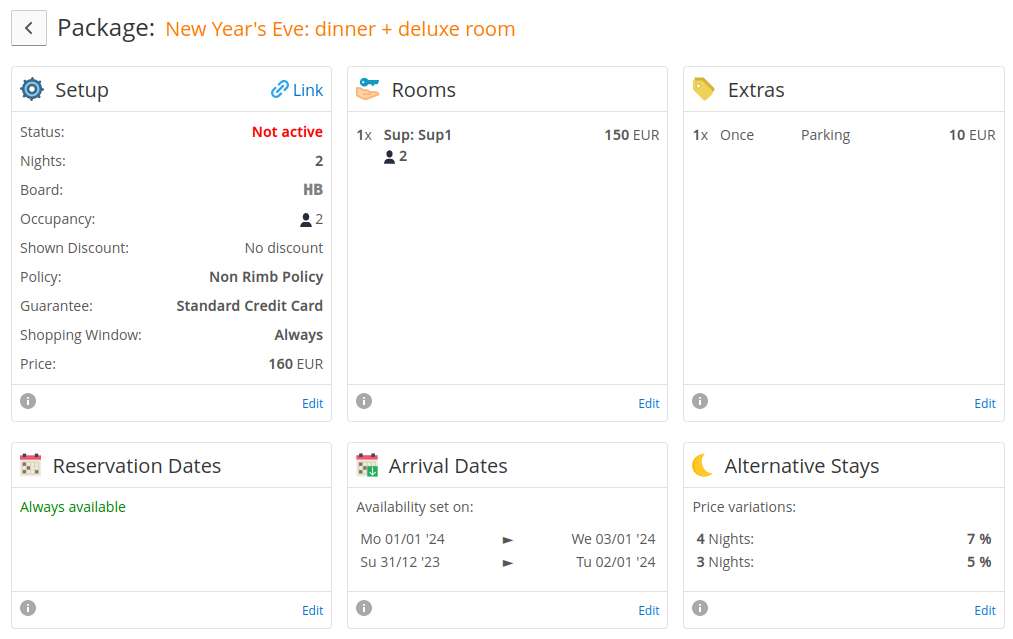Show info for the Setup panel
The width and height of the screenshot is (1013, 639).
click(28, 401)
